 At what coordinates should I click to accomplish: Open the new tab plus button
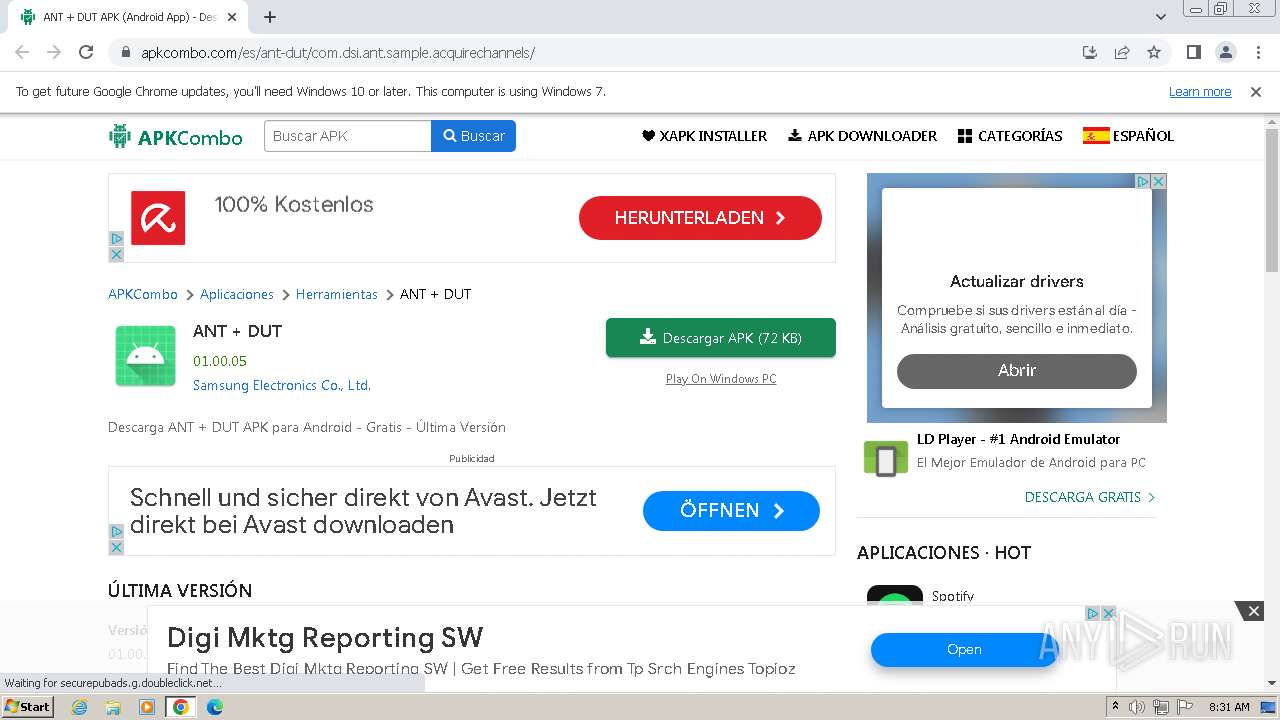click(x=270, y=17)
